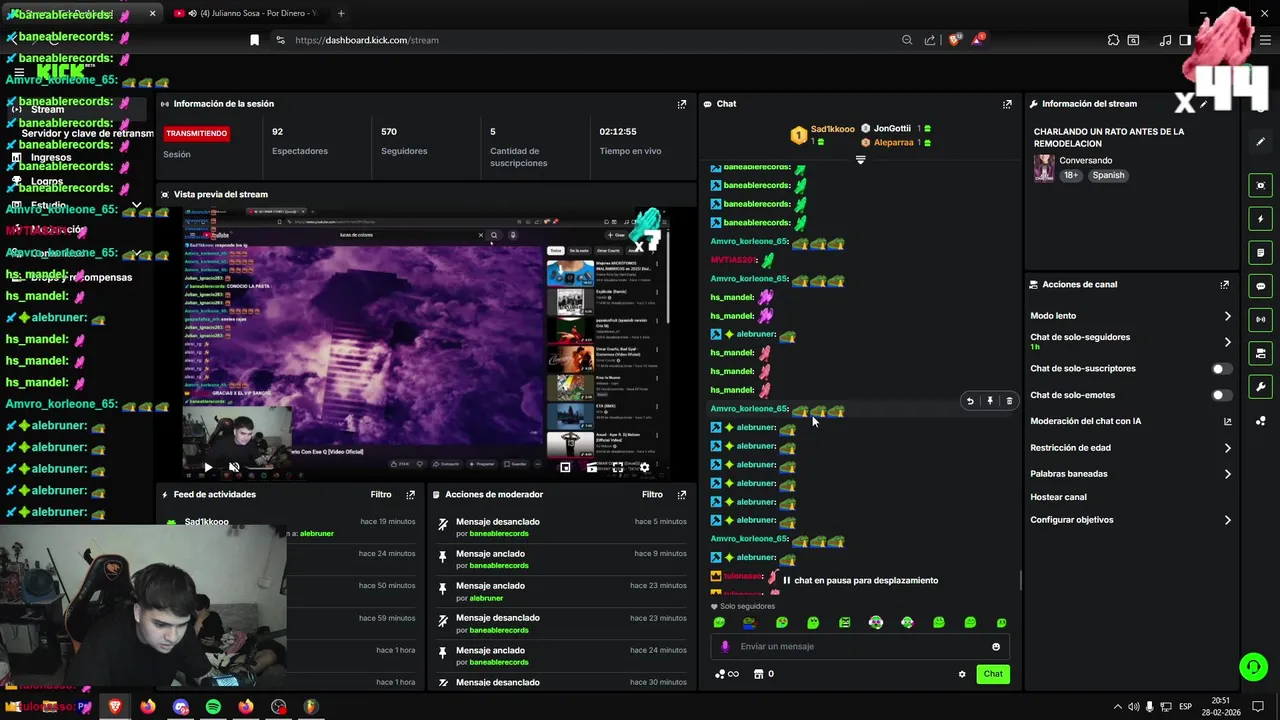Toggle Chat de solo-suscriptores switch
This screenshot has height=720, width=1280.
coord(1221,369)
